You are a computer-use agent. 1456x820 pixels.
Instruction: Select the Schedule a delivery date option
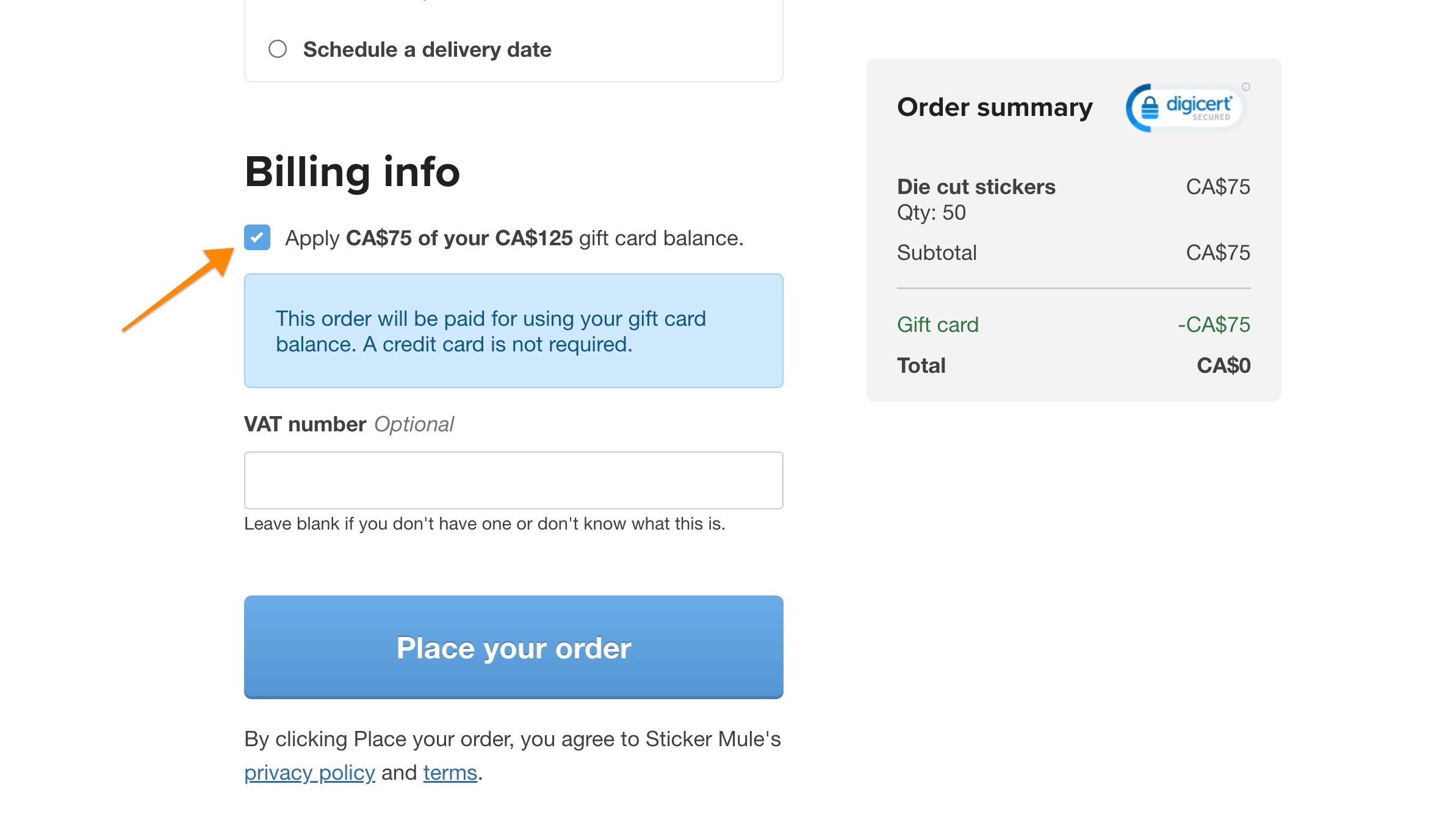click(x=278, y=49)
